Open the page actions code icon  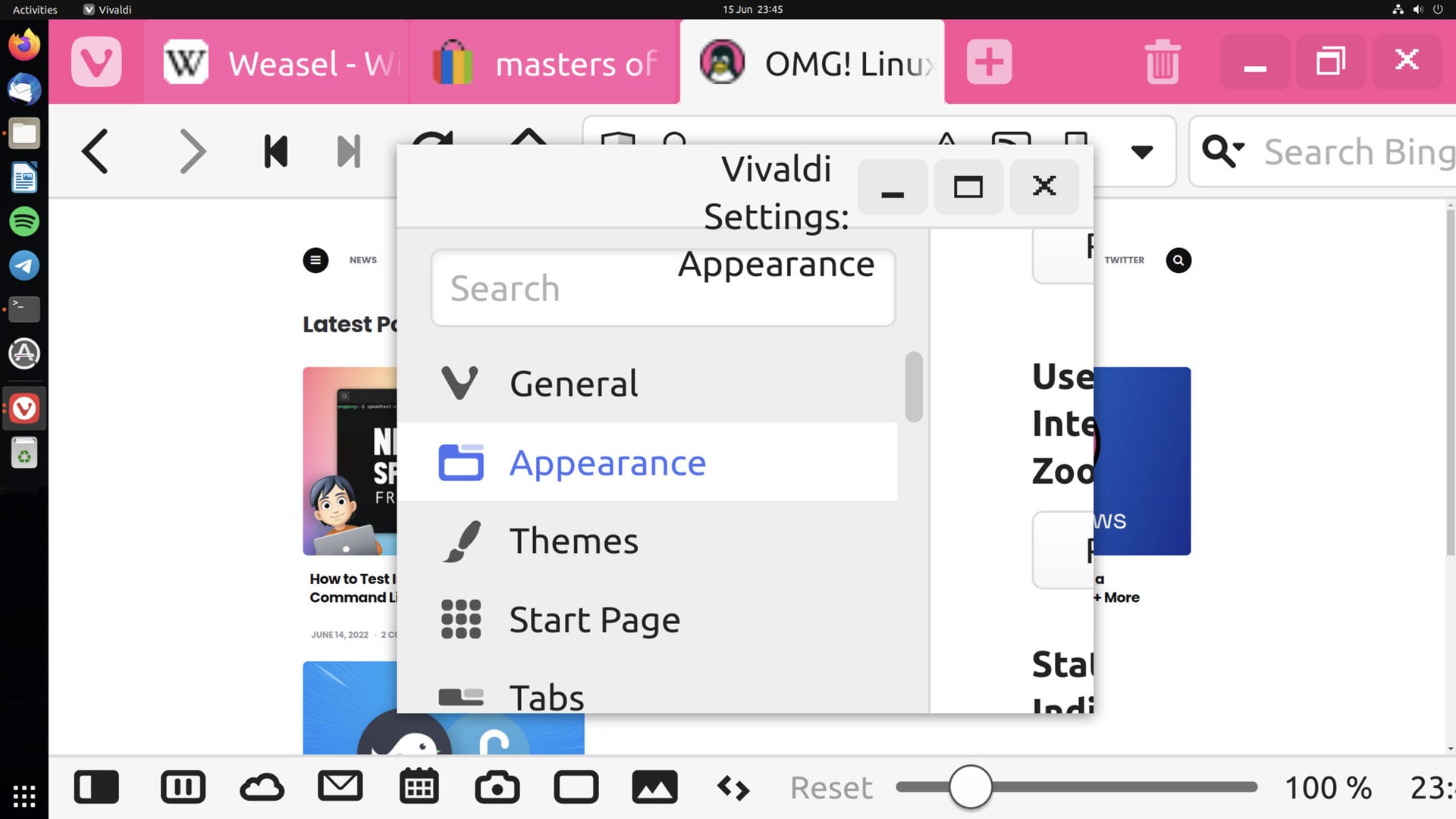click(x=733, y=788)
